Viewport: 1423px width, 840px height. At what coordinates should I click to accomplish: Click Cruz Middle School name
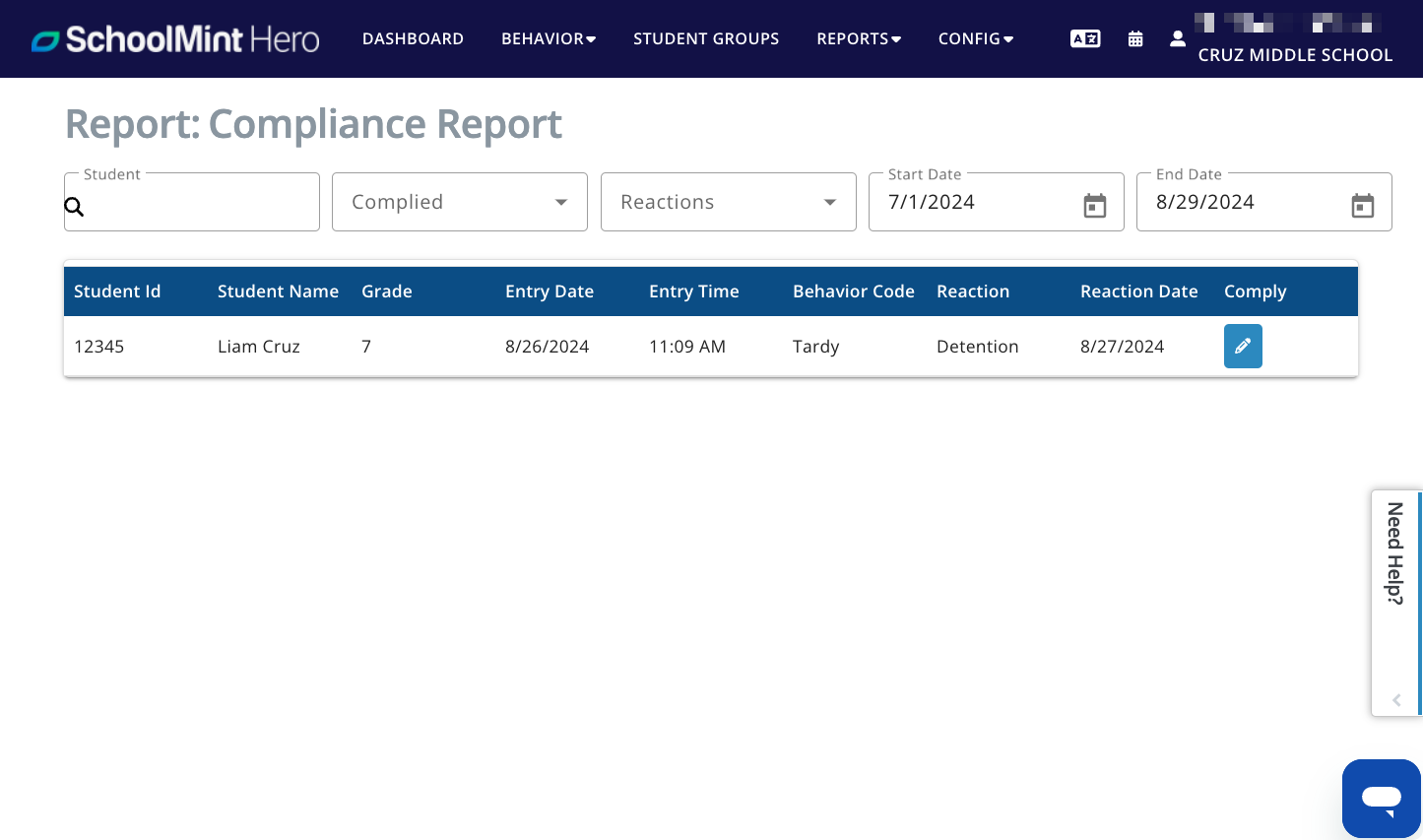click(x=1295, y=55)
